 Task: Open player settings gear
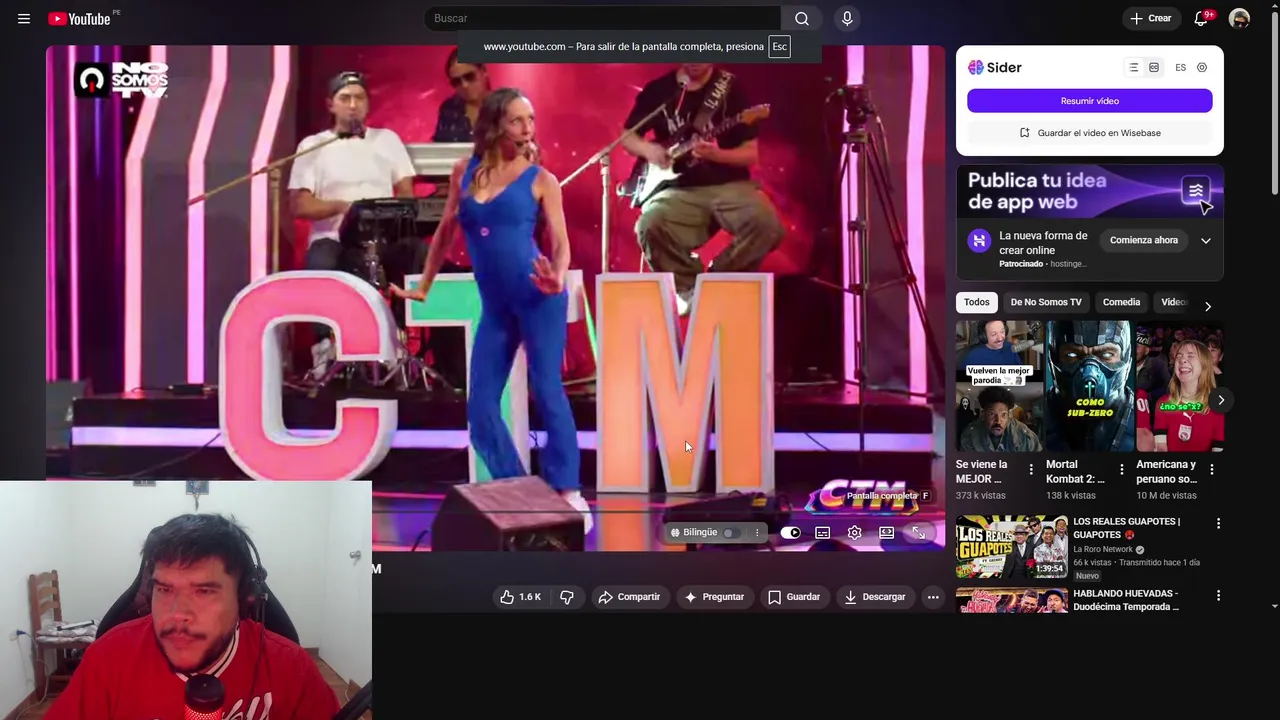[854, 533]
